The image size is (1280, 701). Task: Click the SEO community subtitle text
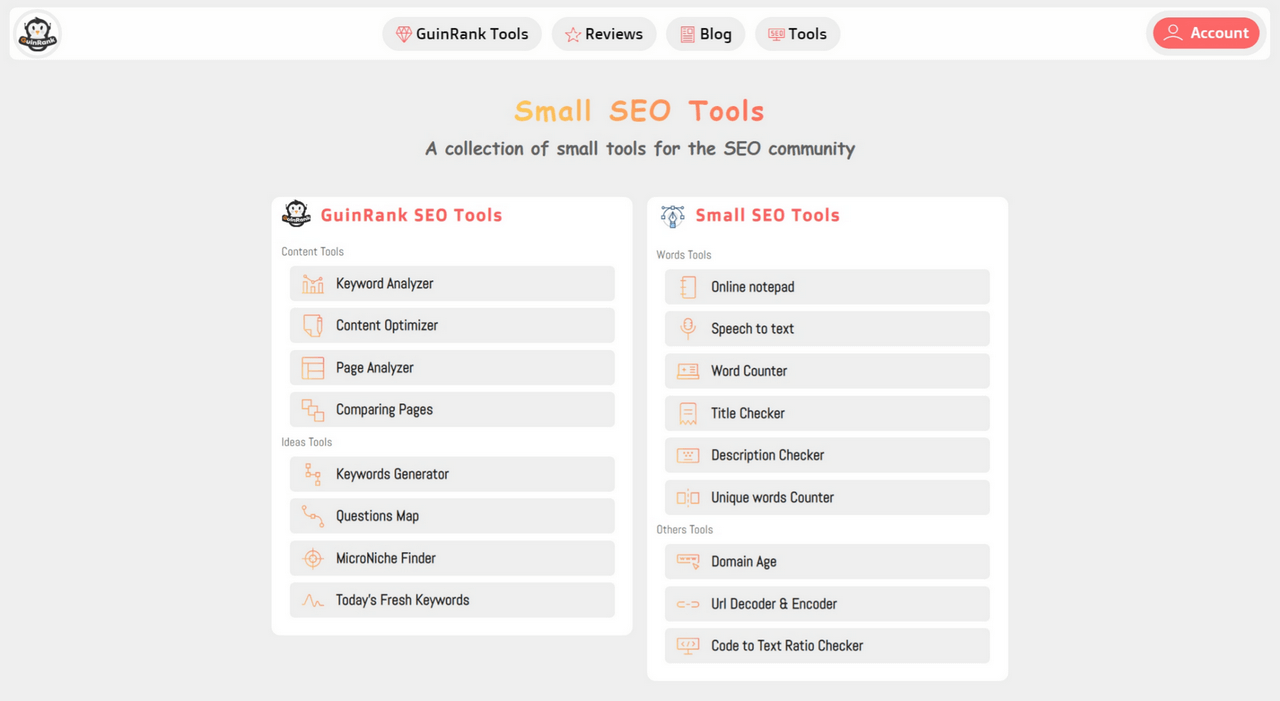[x=640, y=149]
